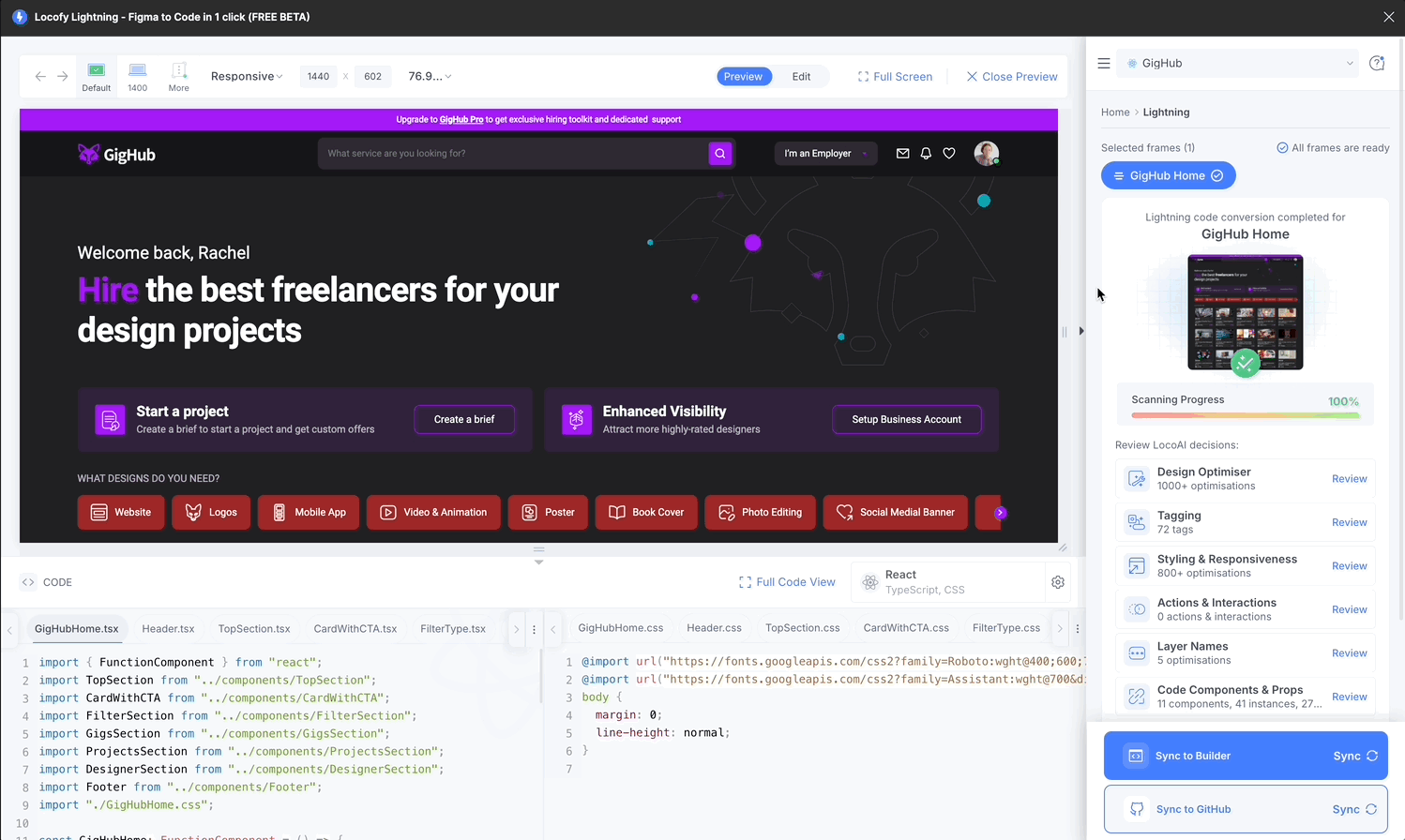Open the mail envelope icon in GigHub header
The height and width of the screenshot is (840, 1405).
pyautogui.click(x=902, y=154)
